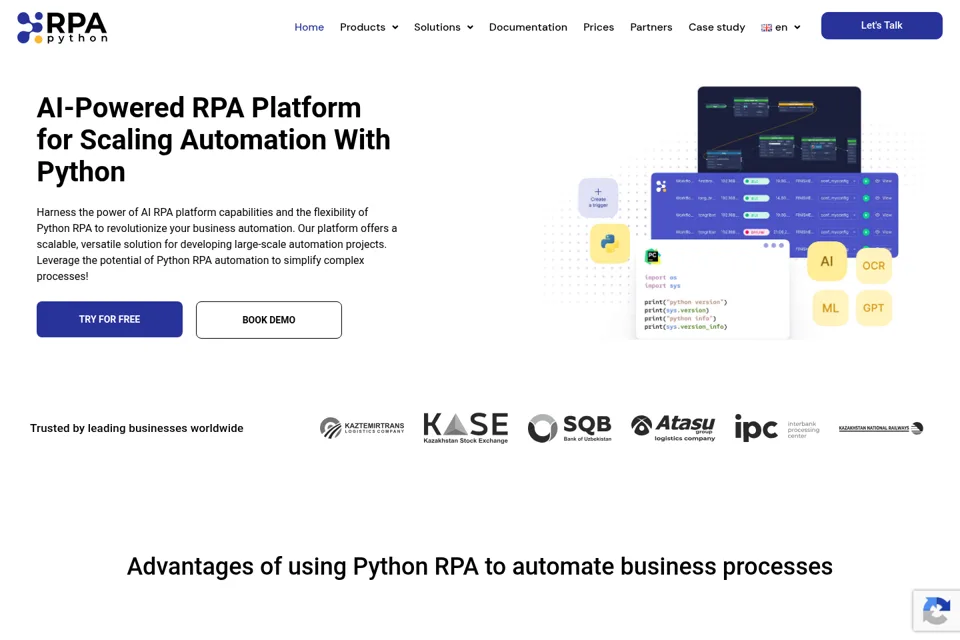Click the 'Advantages of using Python RPA' heading
960x640 pixels.
tap(480, 567)
